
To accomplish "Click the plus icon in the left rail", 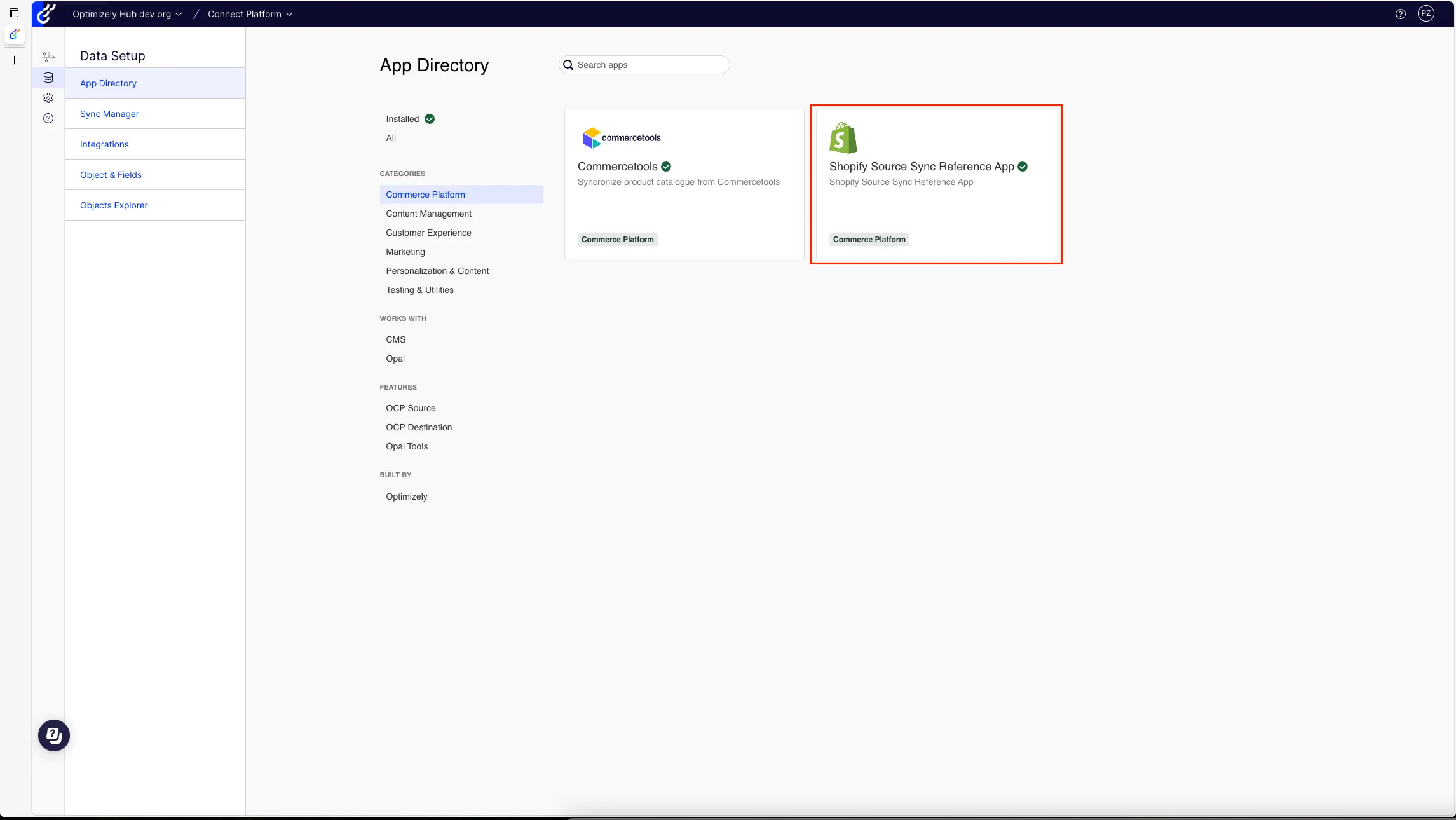I will click(15, 60).
